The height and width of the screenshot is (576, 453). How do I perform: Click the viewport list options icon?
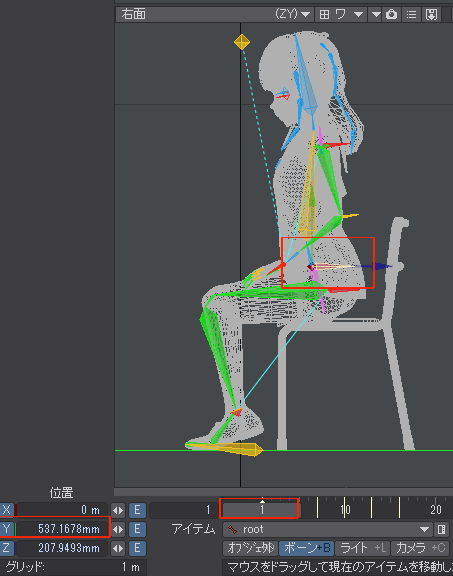pos(411,15)
